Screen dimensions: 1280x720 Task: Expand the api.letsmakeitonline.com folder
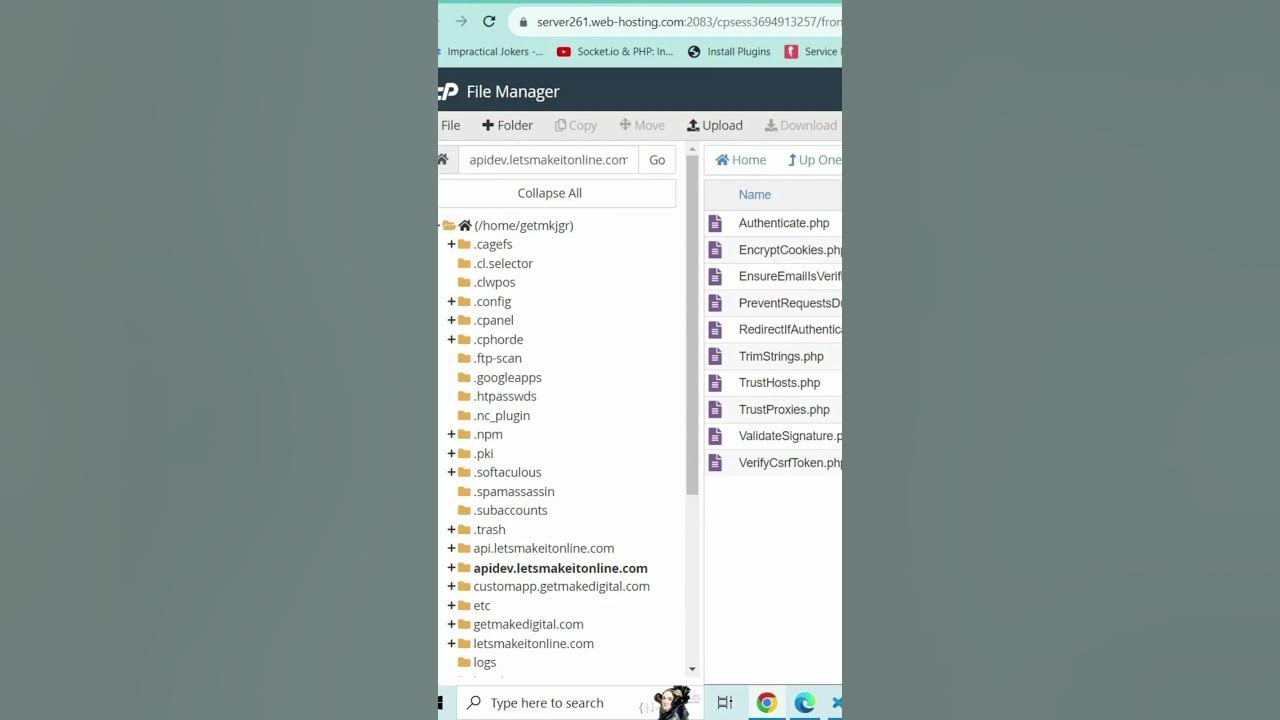point(451,548)
